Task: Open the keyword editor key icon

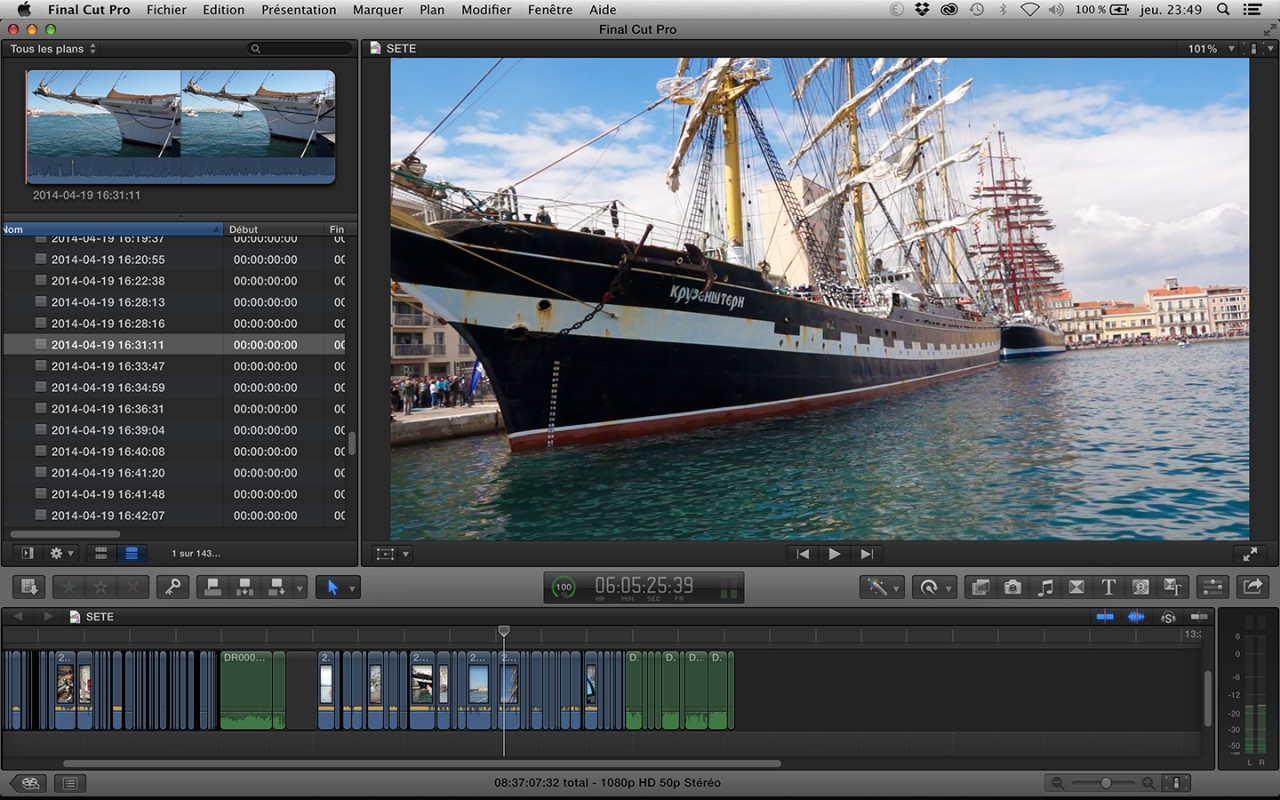Action: click(x=173, y=587)
